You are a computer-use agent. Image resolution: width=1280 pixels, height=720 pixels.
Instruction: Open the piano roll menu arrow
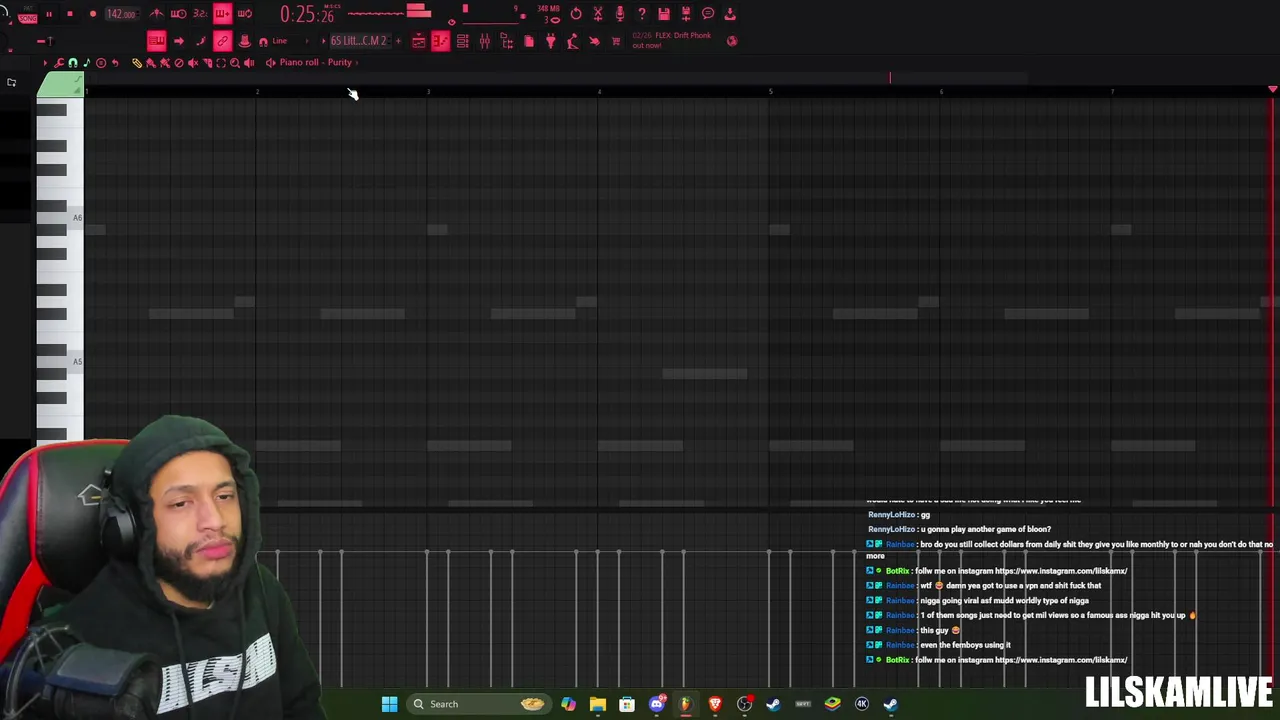coord(45,62)
